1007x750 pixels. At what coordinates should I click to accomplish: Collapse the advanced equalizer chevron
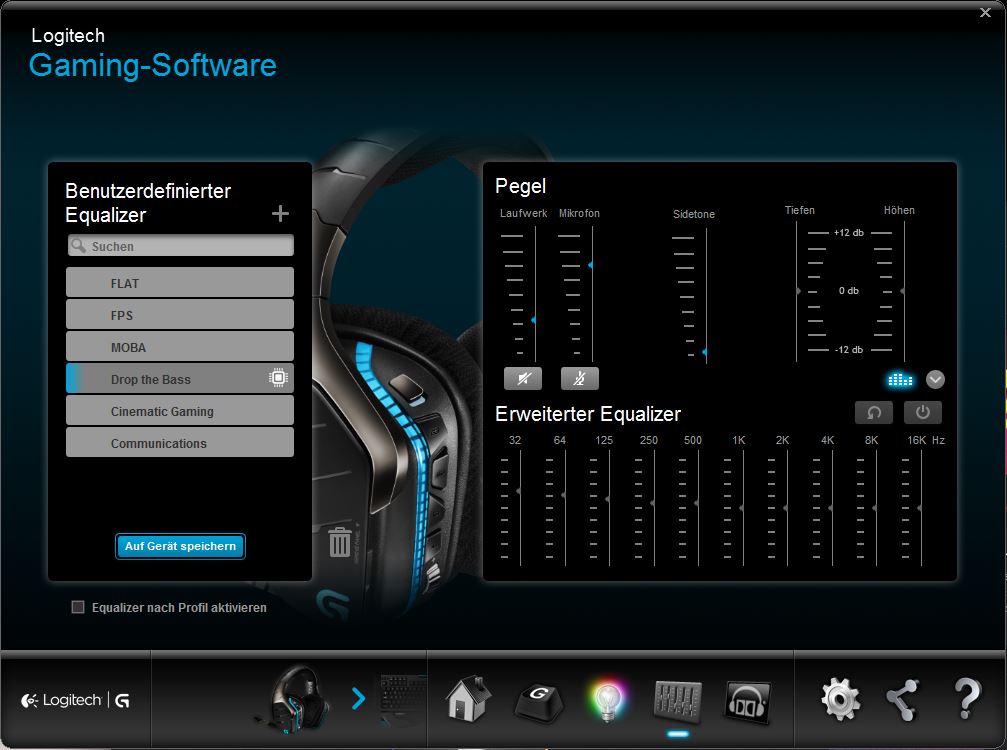935,379
